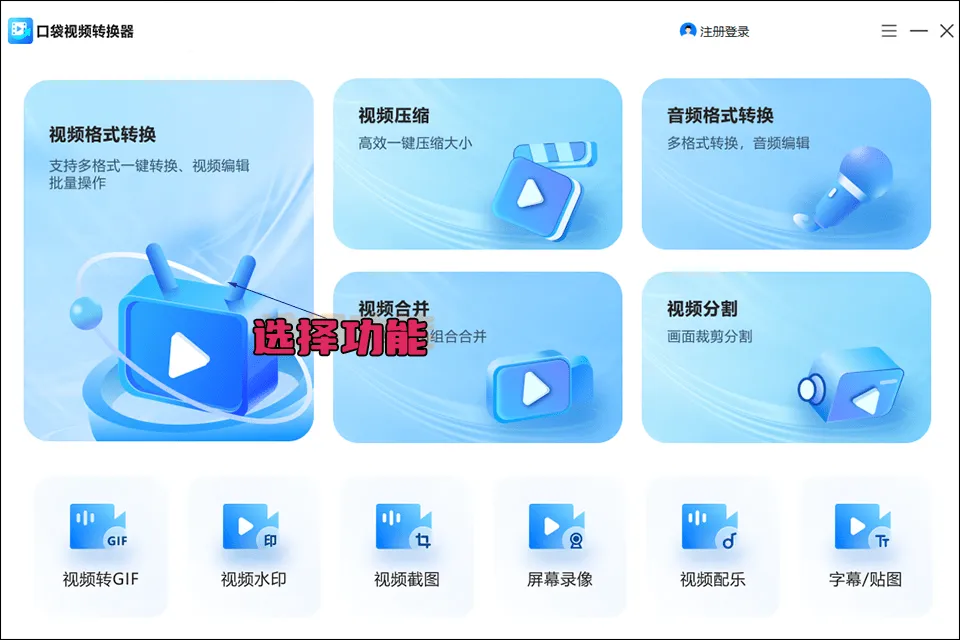
Task: Select the 视频压缩 feature card
Action: click(478, 164)
